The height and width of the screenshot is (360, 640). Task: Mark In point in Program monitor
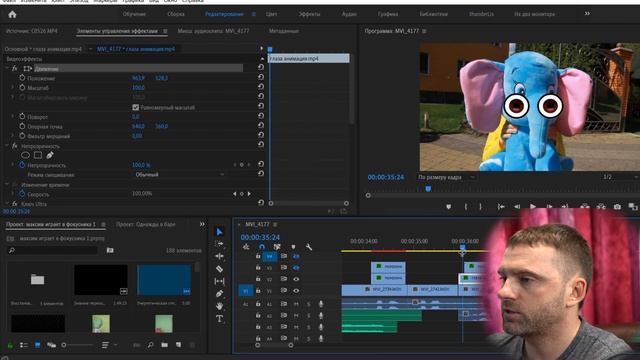point(466,207)
